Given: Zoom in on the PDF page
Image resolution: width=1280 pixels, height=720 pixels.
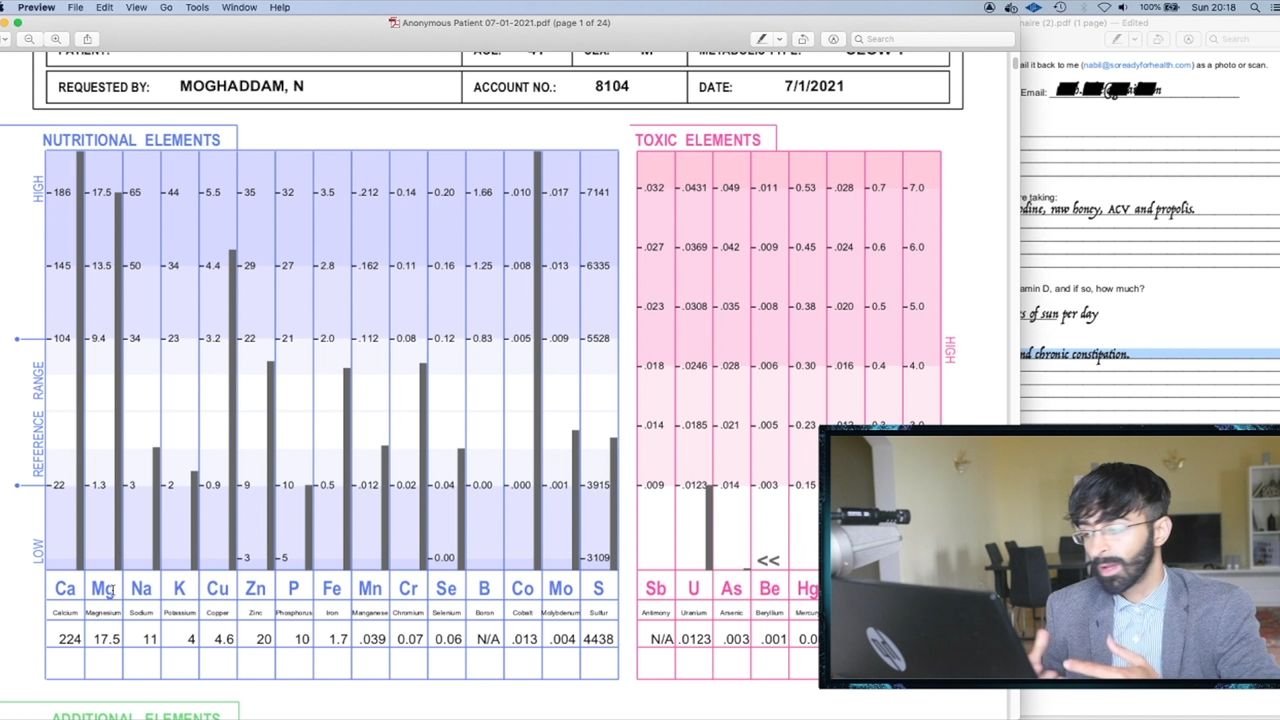Looking at the screenshot, I should coord(56,39).
